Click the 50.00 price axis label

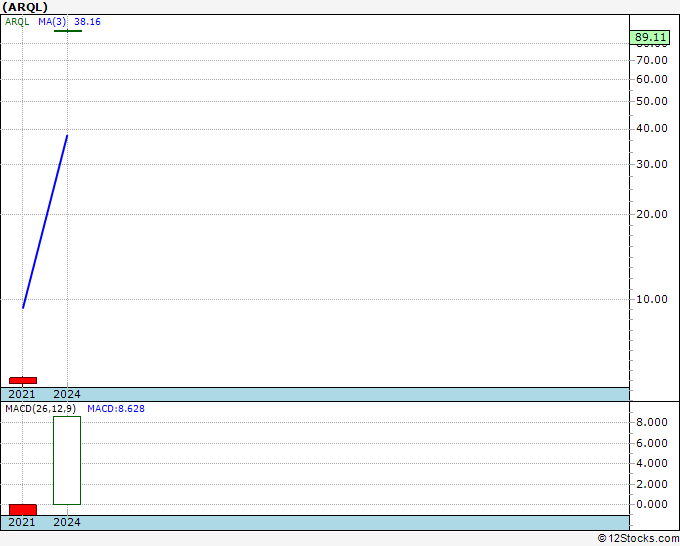(x=651, y=101)
